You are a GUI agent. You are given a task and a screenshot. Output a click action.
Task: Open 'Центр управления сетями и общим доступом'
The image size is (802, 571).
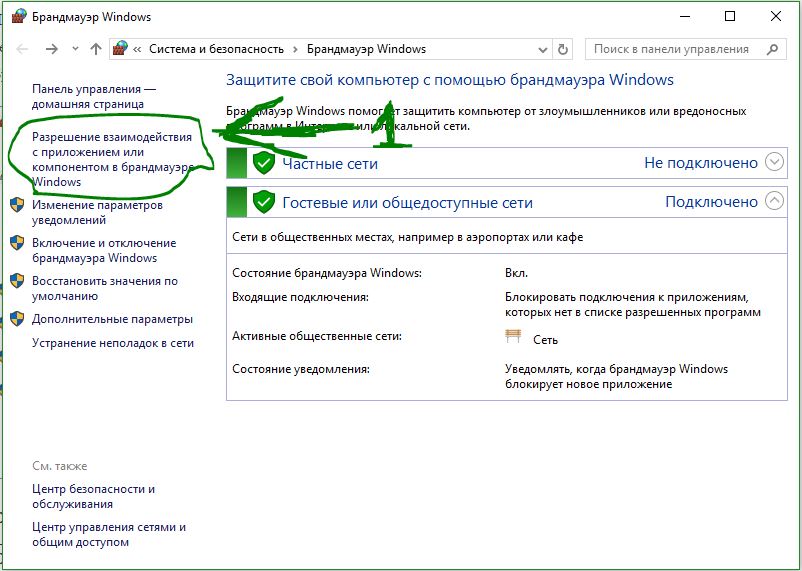click(x=108, y=534)
